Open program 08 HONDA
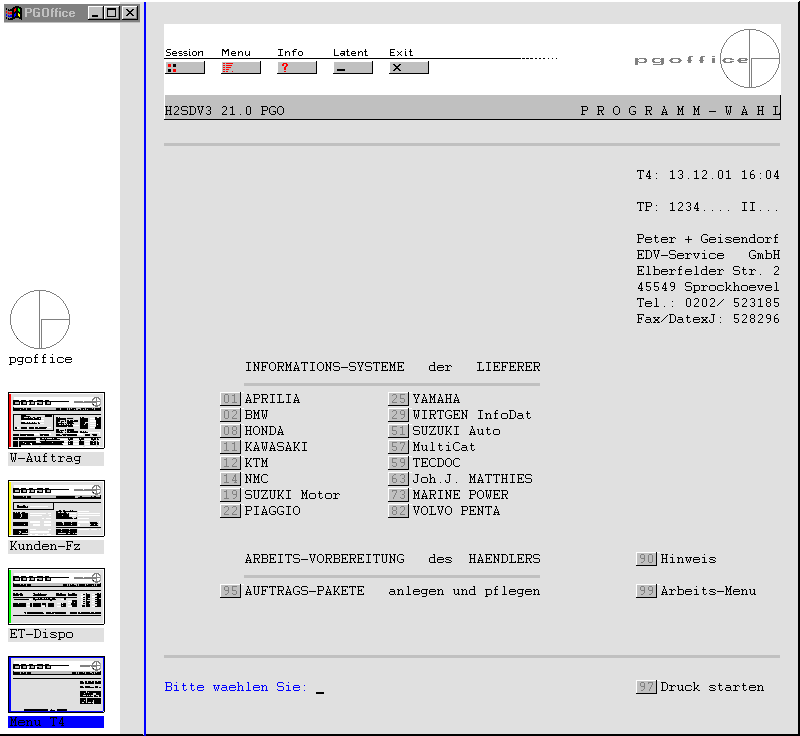Screen dimensions: 800x736 point(230,431)
